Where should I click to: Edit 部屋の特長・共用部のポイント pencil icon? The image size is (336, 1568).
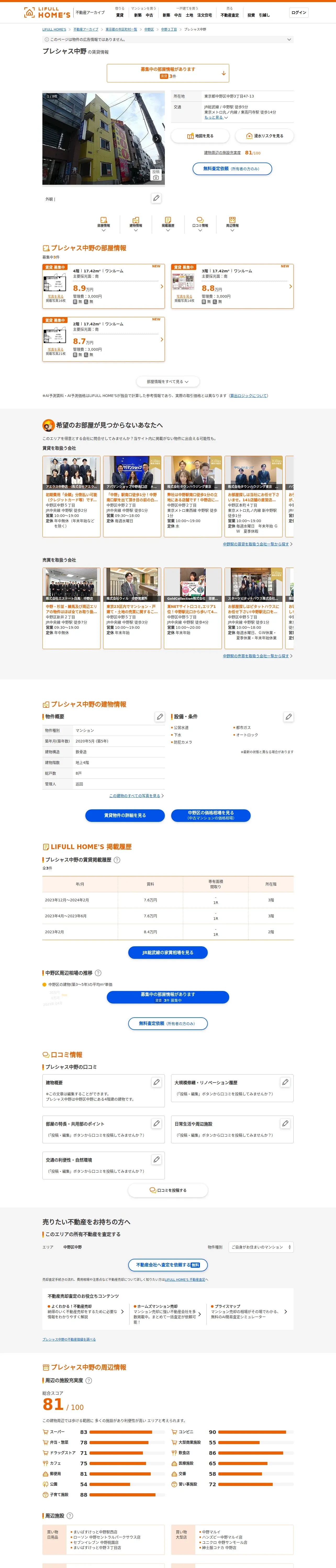pos(156,1124)
